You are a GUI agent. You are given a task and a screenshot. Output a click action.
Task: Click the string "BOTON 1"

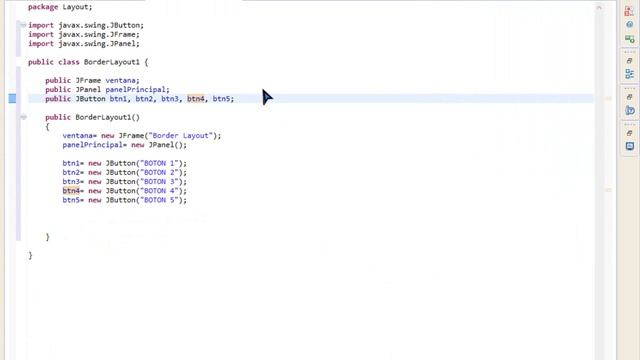point(159,163)
